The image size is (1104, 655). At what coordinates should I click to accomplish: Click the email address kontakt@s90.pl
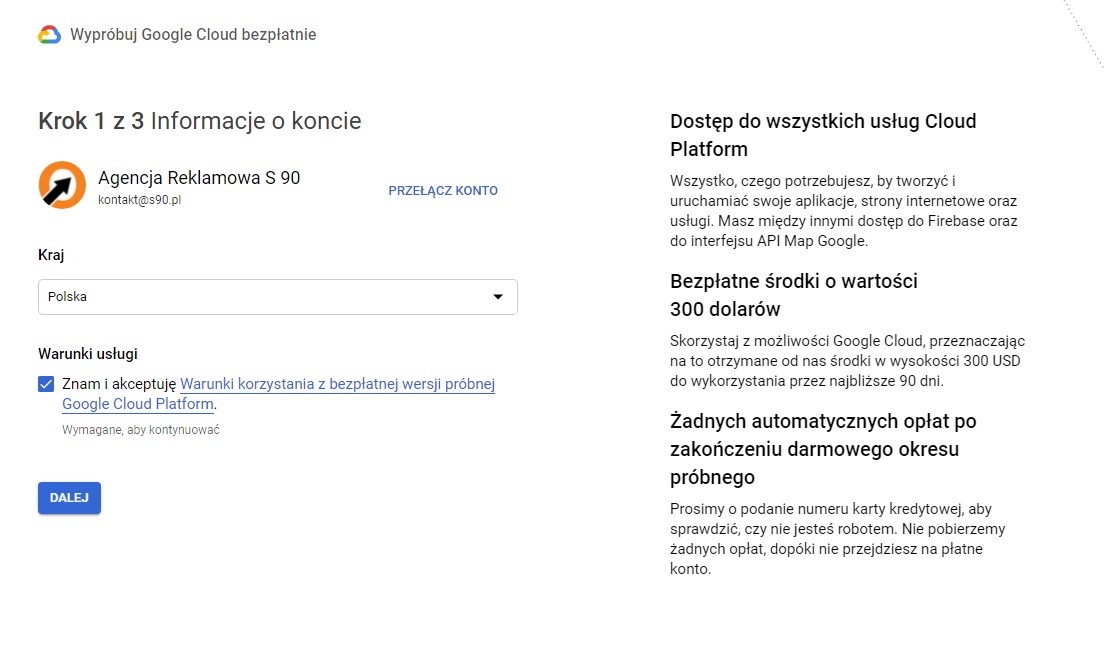pos(139,200)
